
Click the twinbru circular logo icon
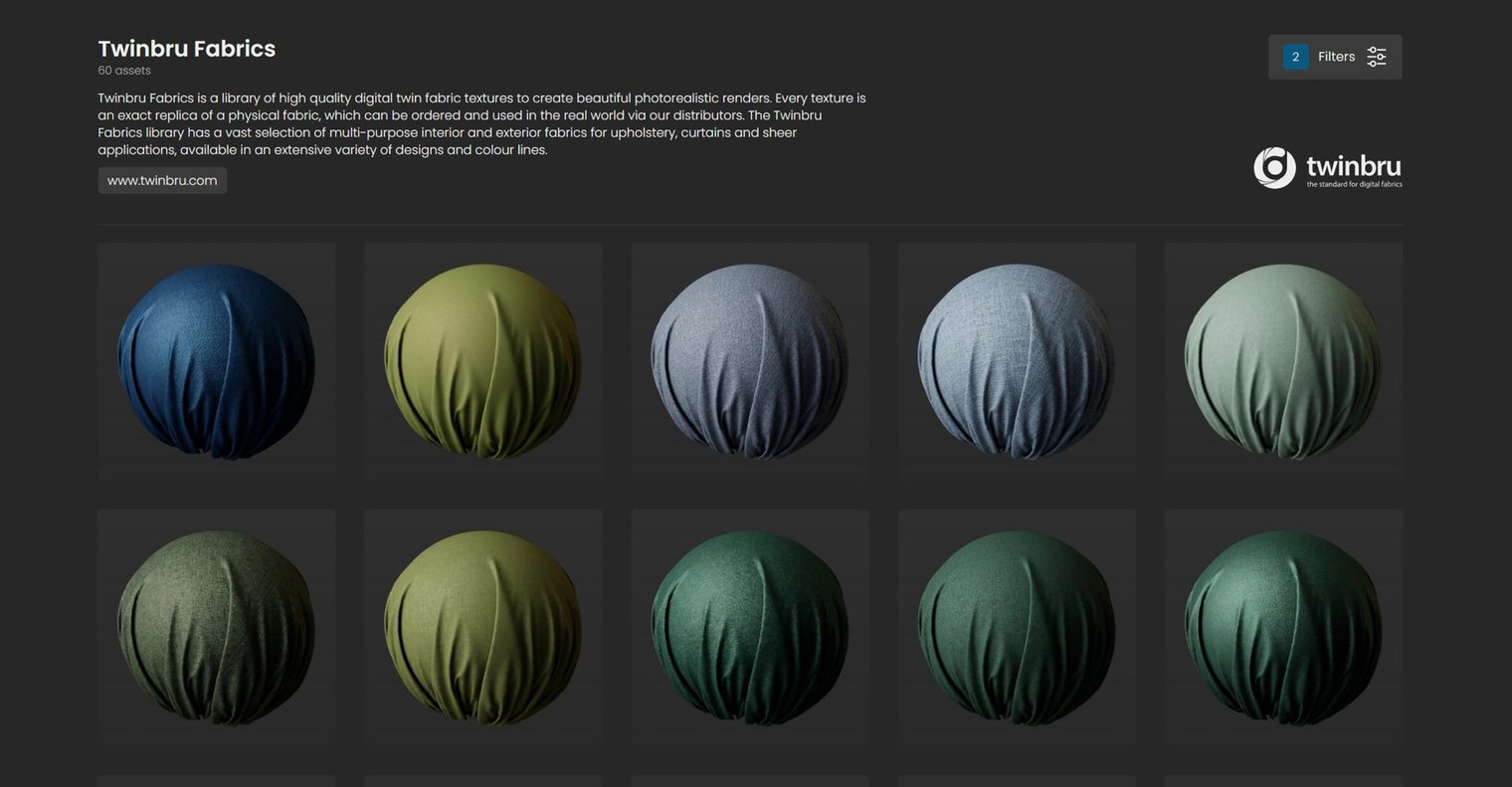1273,166
